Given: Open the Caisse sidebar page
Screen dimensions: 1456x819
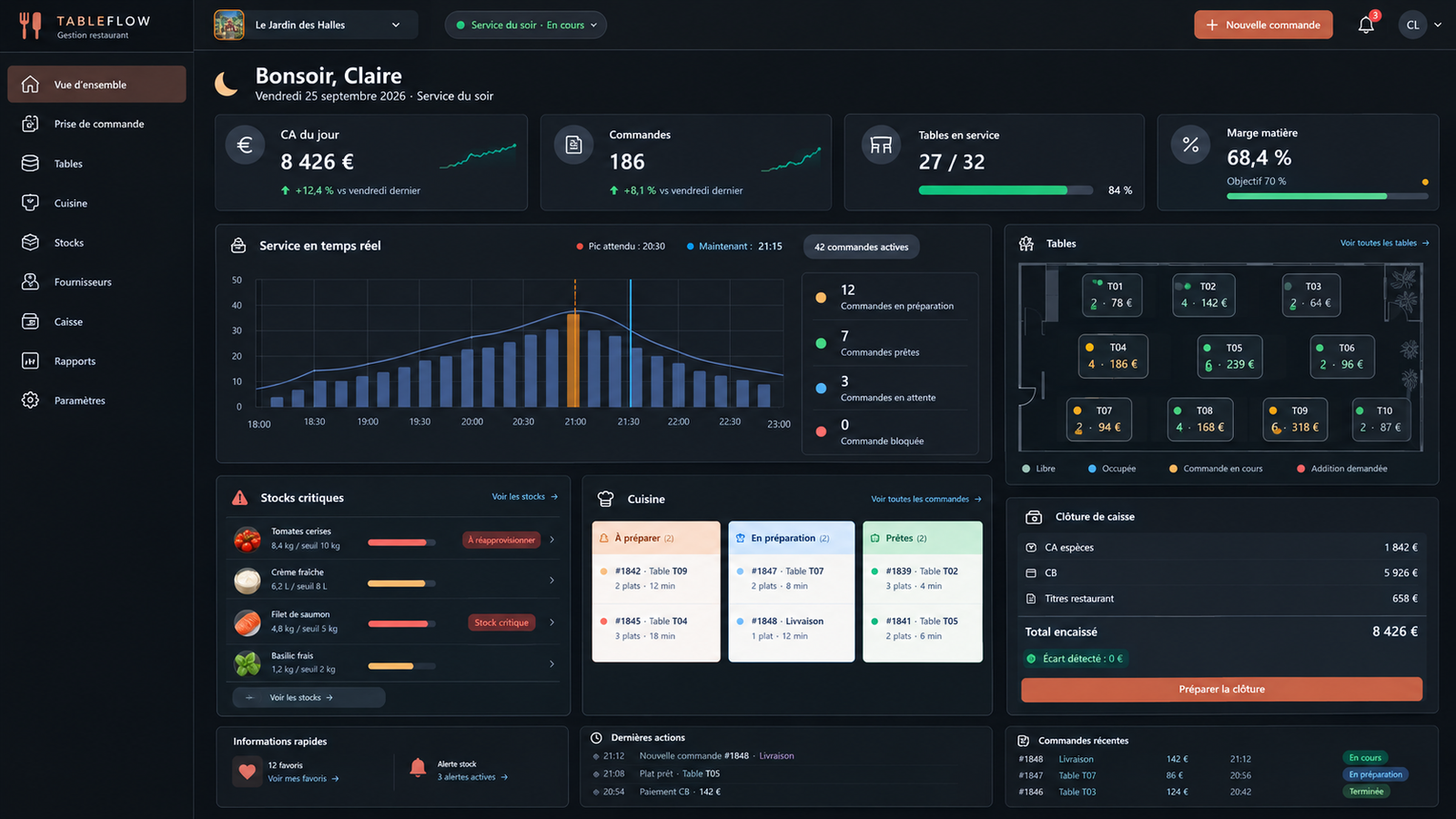Looking at the screenshot, I should 96,321.
